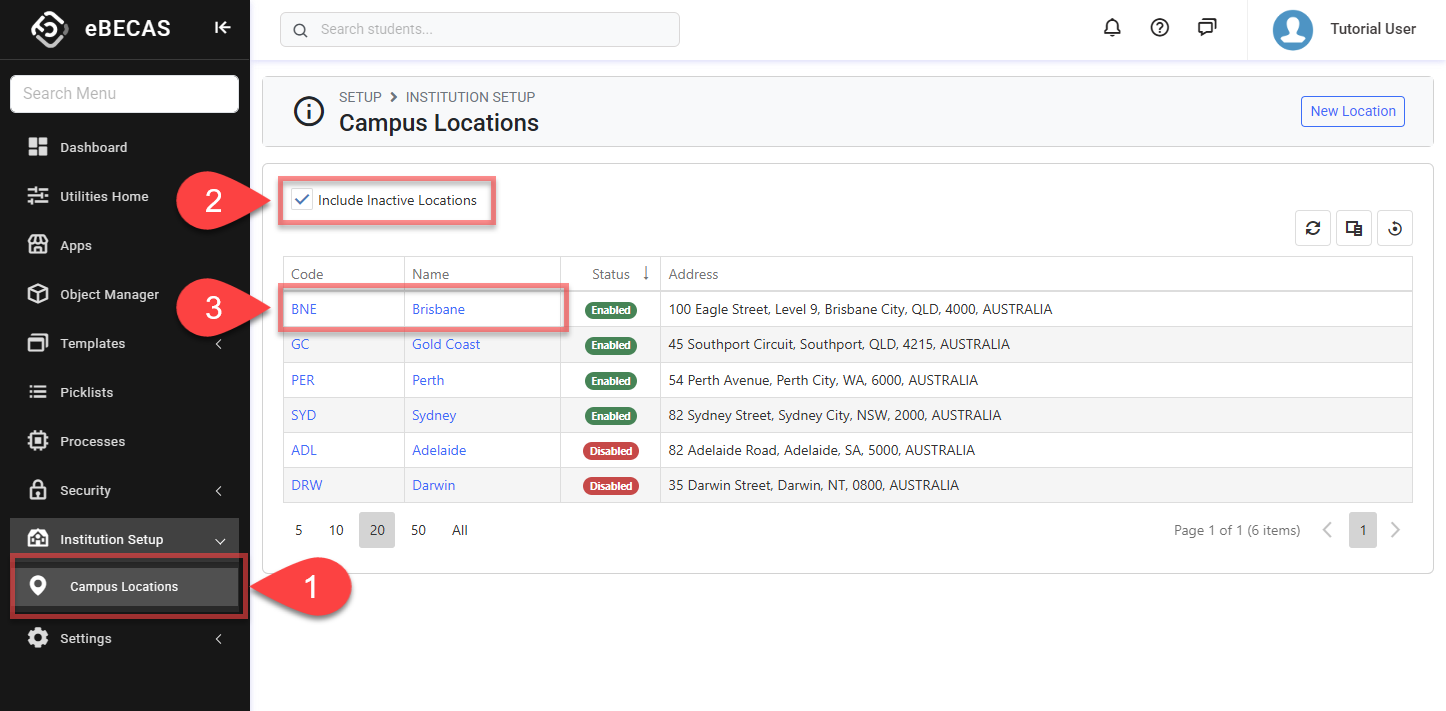This screenshot has width=1446, height=711.
Task: Click the New Location button
Action: click(x=1352, y=111)
